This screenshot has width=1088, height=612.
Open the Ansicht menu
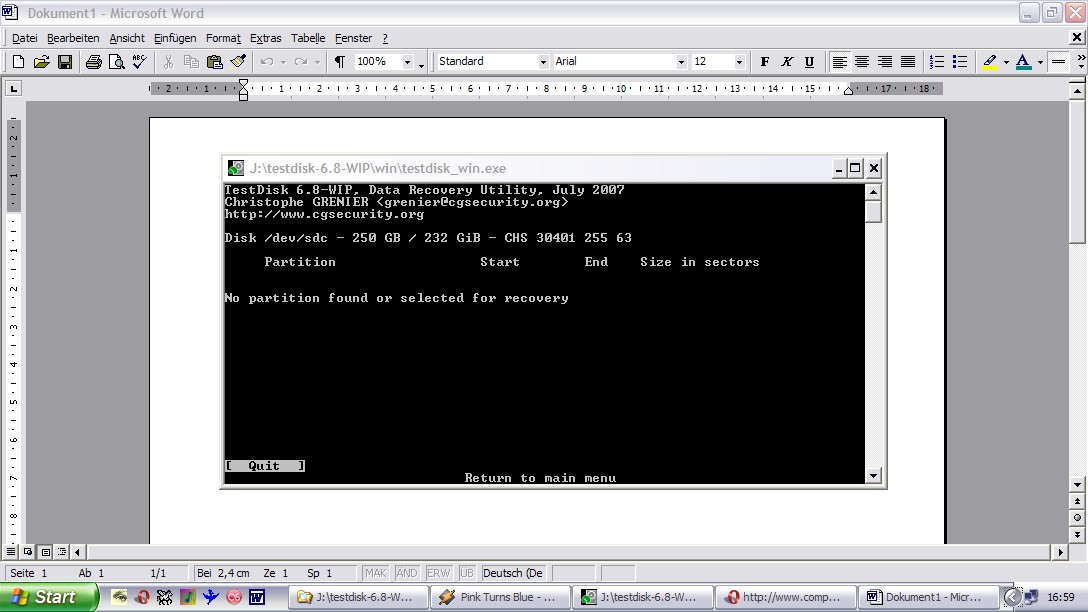(127, 38)
